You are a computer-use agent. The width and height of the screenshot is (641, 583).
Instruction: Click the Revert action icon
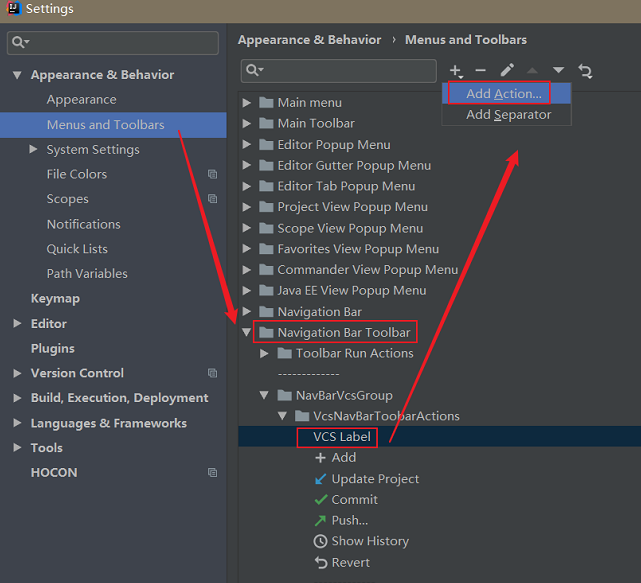(320, 563)
